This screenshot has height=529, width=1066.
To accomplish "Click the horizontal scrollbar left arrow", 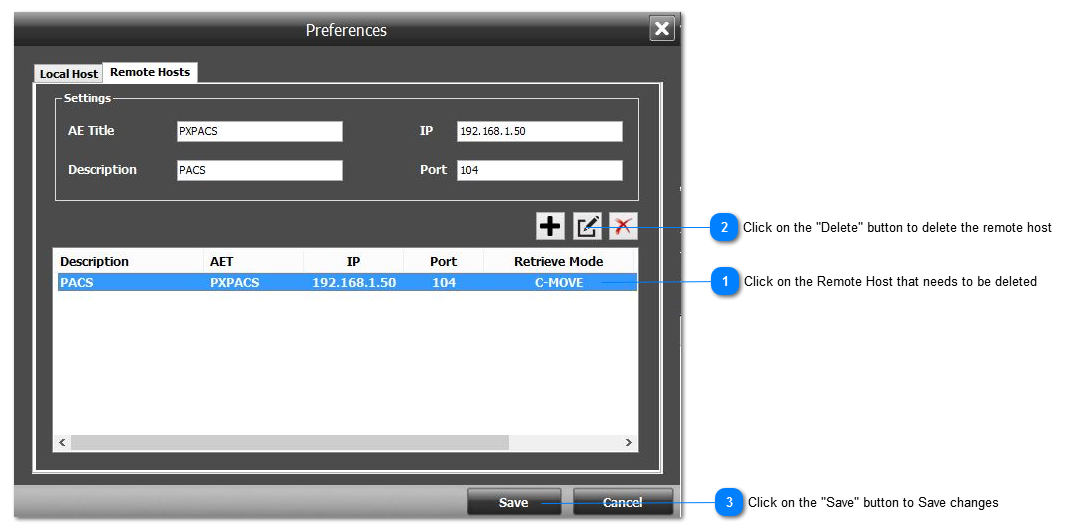I will click(x=62, y=442).
